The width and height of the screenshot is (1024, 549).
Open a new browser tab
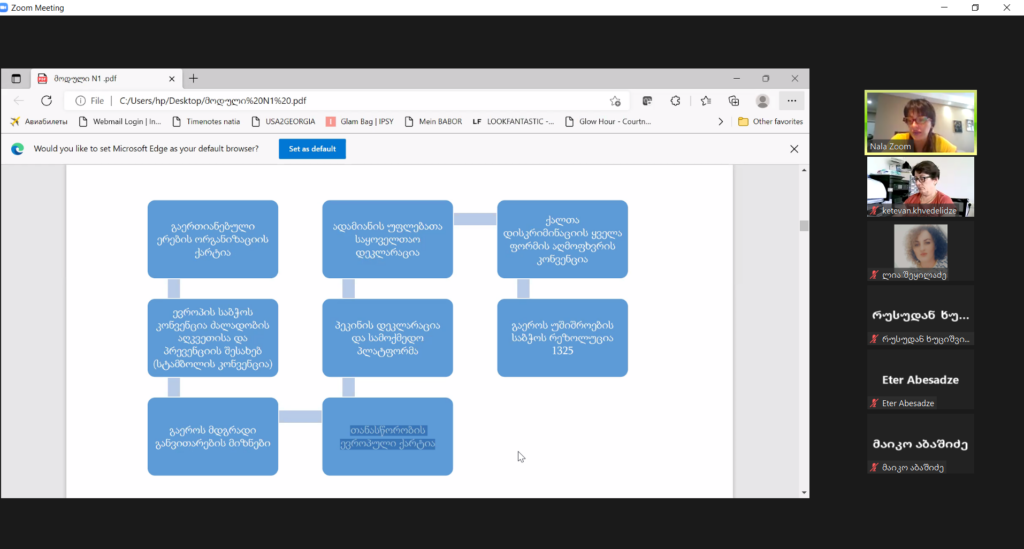pos(193,79)
